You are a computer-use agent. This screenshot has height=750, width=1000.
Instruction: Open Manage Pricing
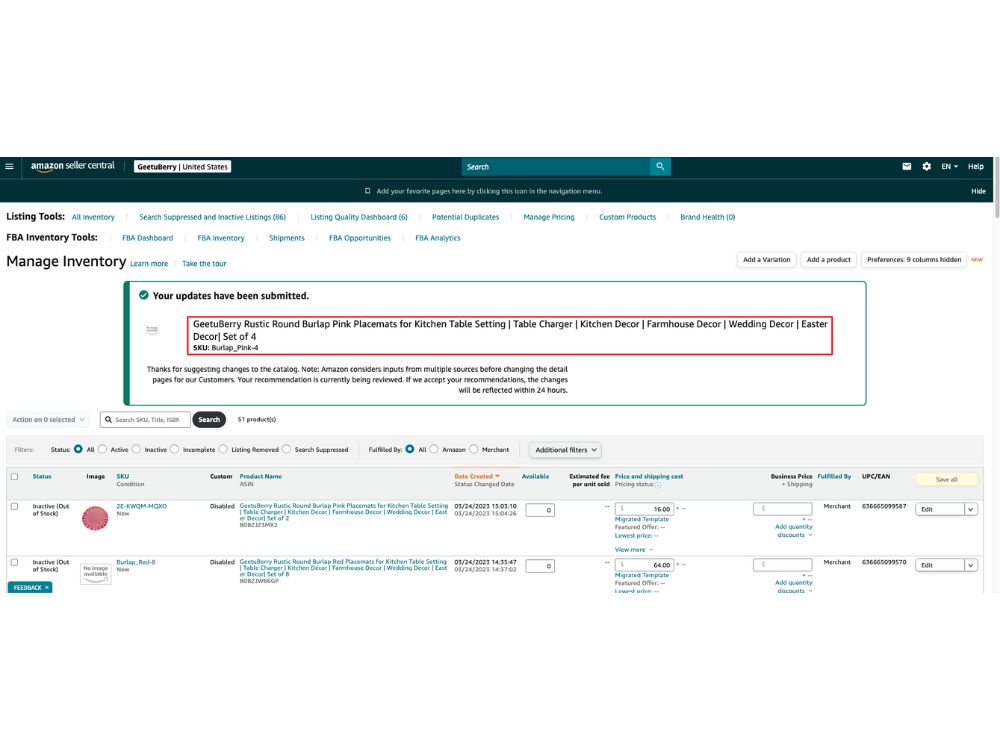549,217
